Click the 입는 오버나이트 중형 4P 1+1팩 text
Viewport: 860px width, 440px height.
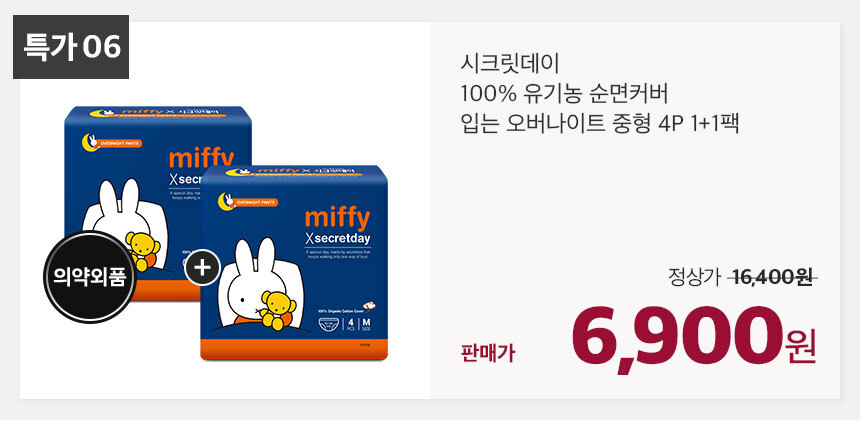600,123
